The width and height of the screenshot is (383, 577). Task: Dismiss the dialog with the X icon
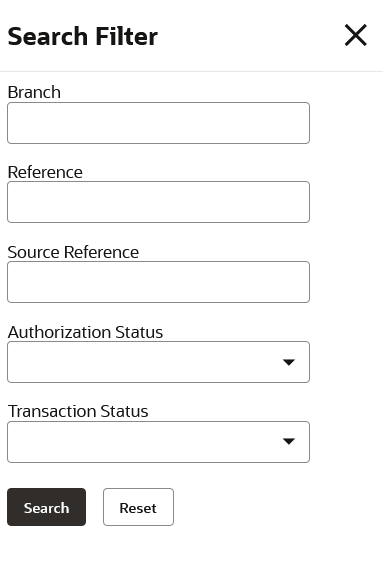[355, 35]
